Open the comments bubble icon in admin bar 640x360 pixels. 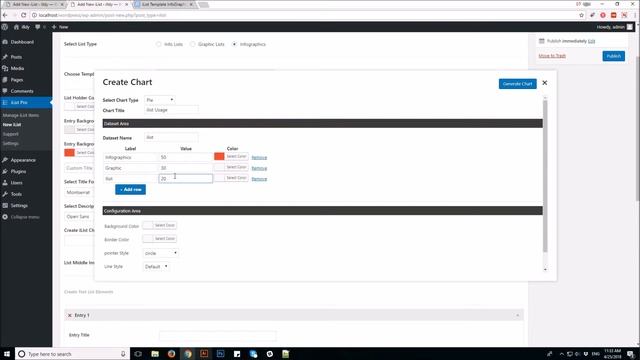[x=38, y=27]
